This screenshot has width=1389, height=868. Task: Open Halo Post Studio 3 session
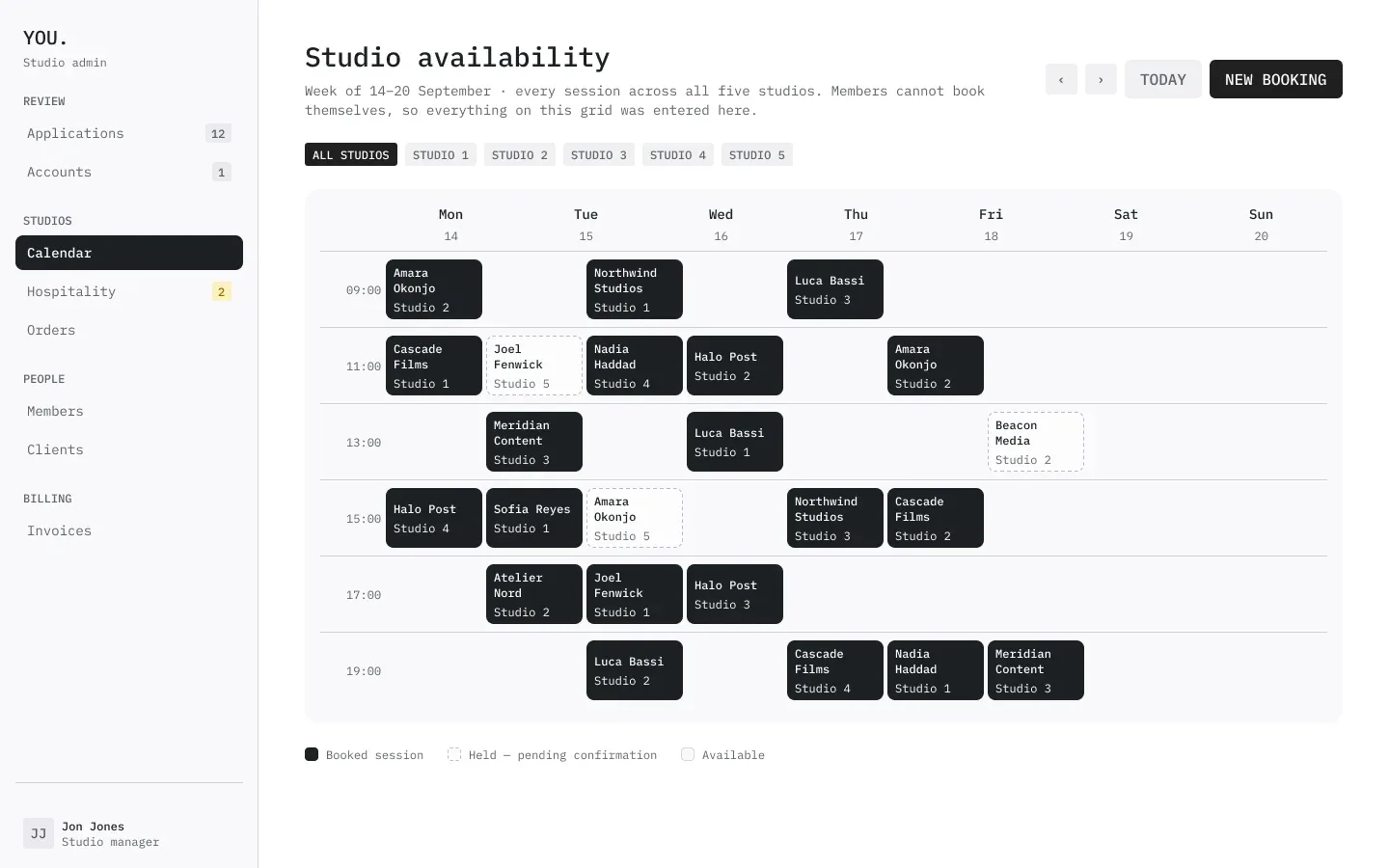tap(735, 594)
